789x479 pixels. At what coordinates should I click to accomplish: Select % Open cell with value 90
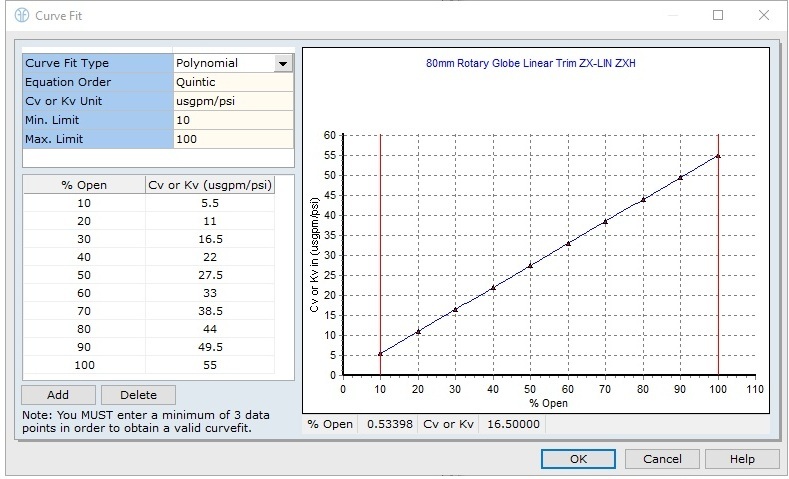click(x=84, y=347)
